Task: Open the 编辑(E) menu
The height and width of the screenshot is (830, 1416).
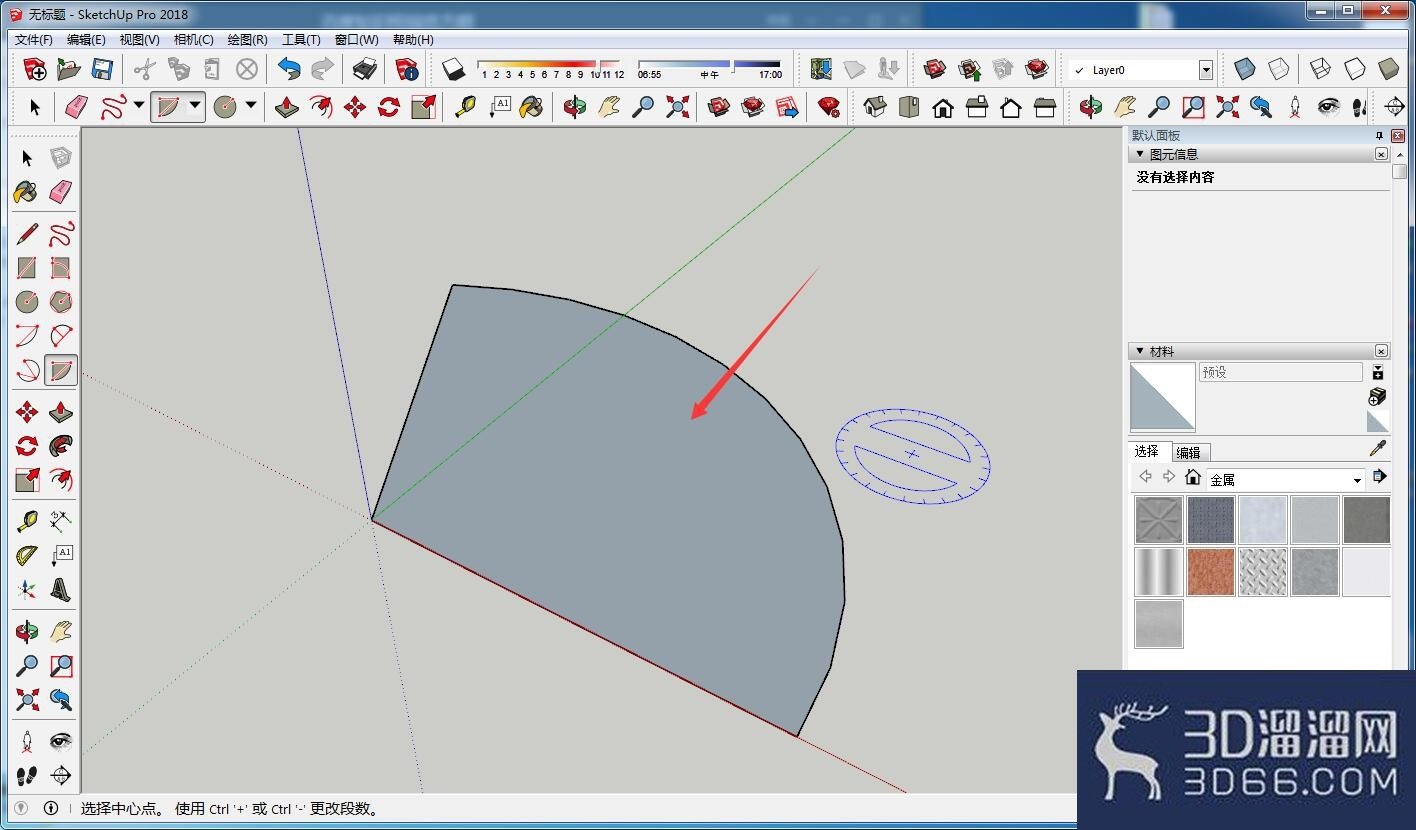Action: pyautogui.click(x=86, y=39)
